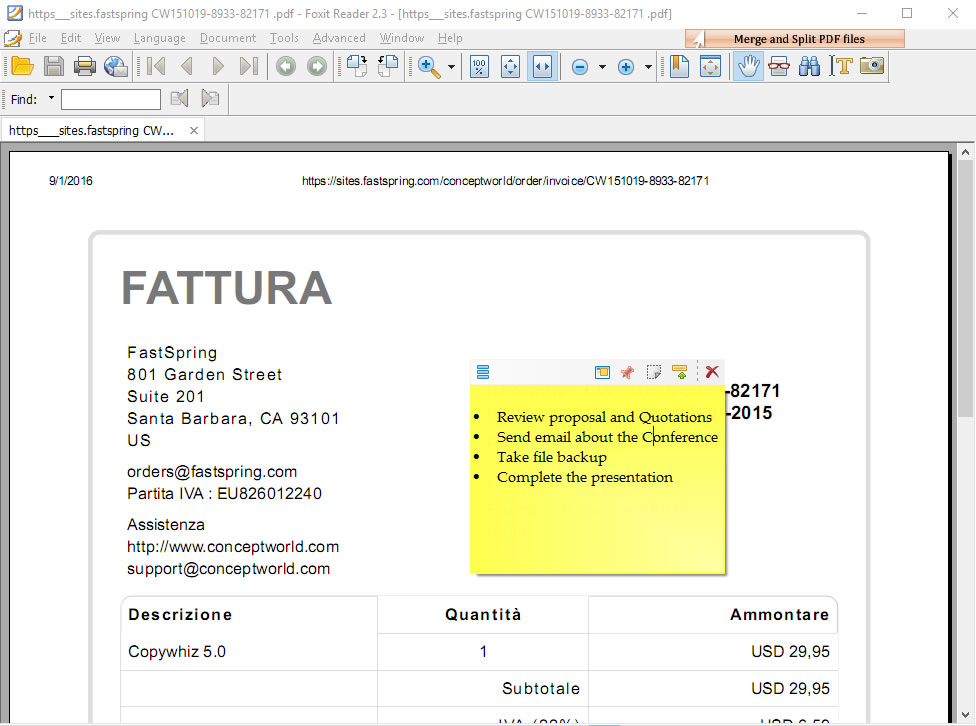Viewport: 976px width, 726px height.
Task: Open the Text Viewer with glasses icon
Action: tap(778, 66)
